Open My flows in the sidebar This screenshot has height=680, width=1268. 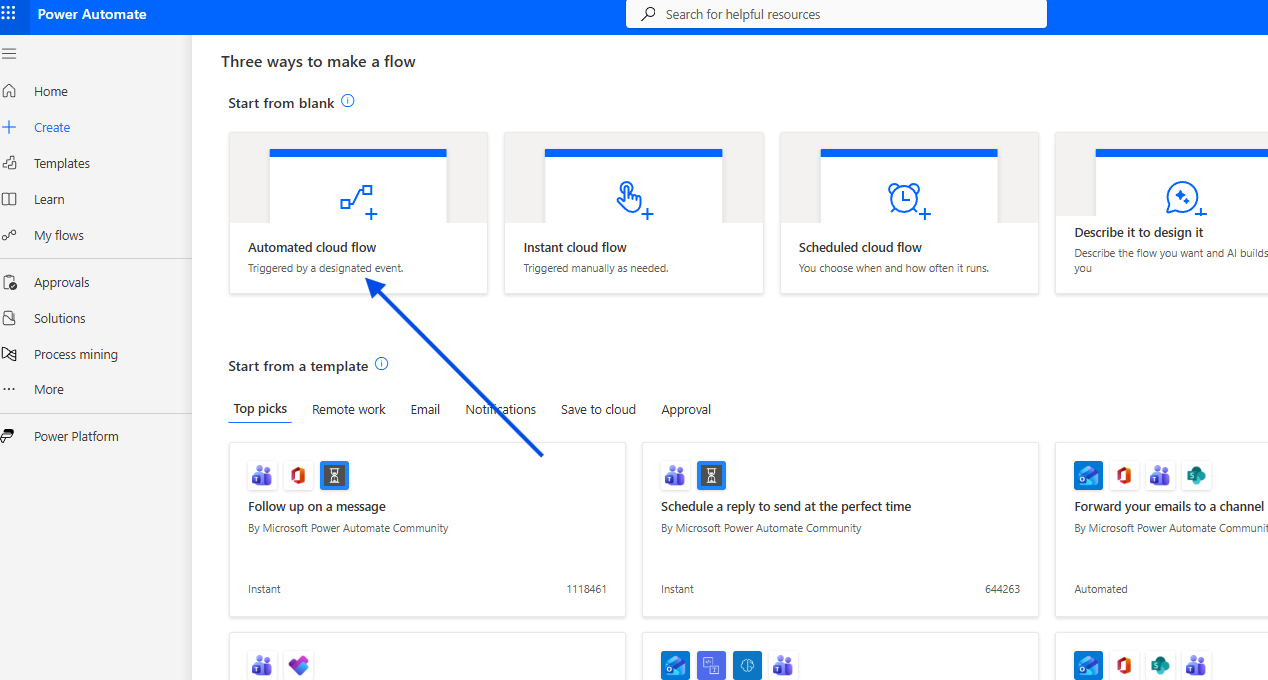coord(59,235)
